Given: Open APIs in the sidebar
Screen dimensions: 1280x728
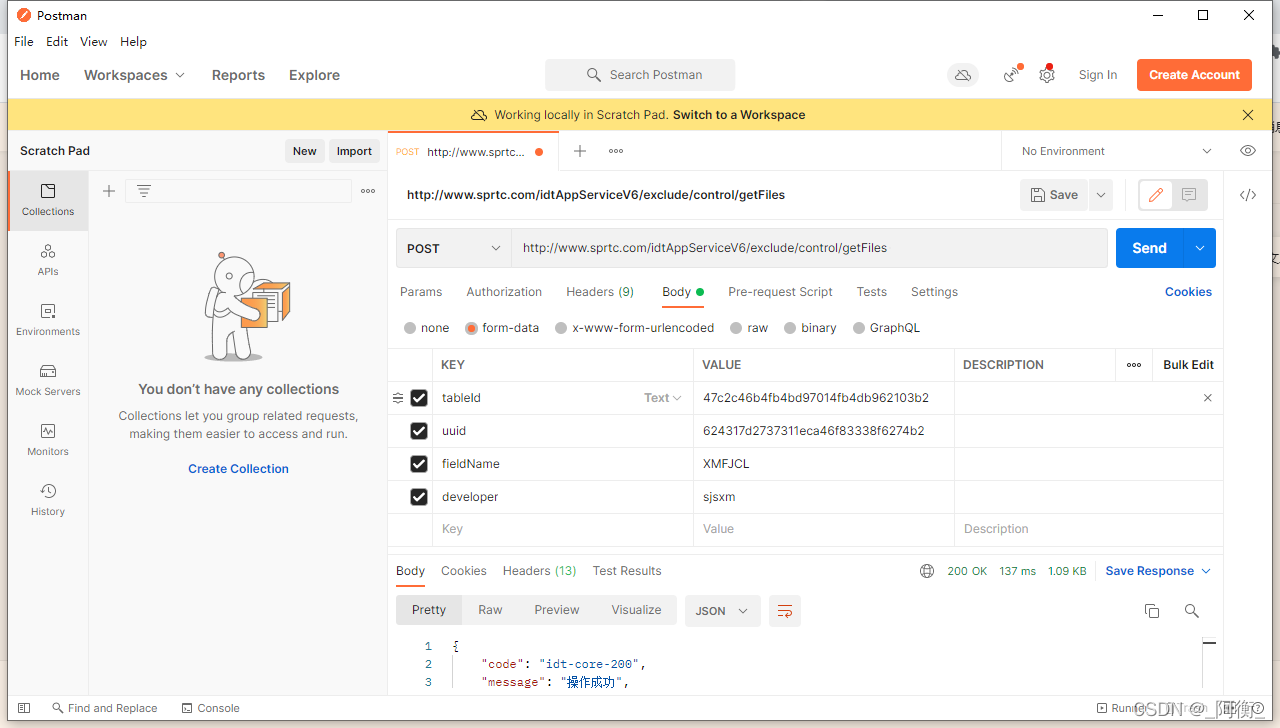Looking at the screenshot, I should [48, 260].
